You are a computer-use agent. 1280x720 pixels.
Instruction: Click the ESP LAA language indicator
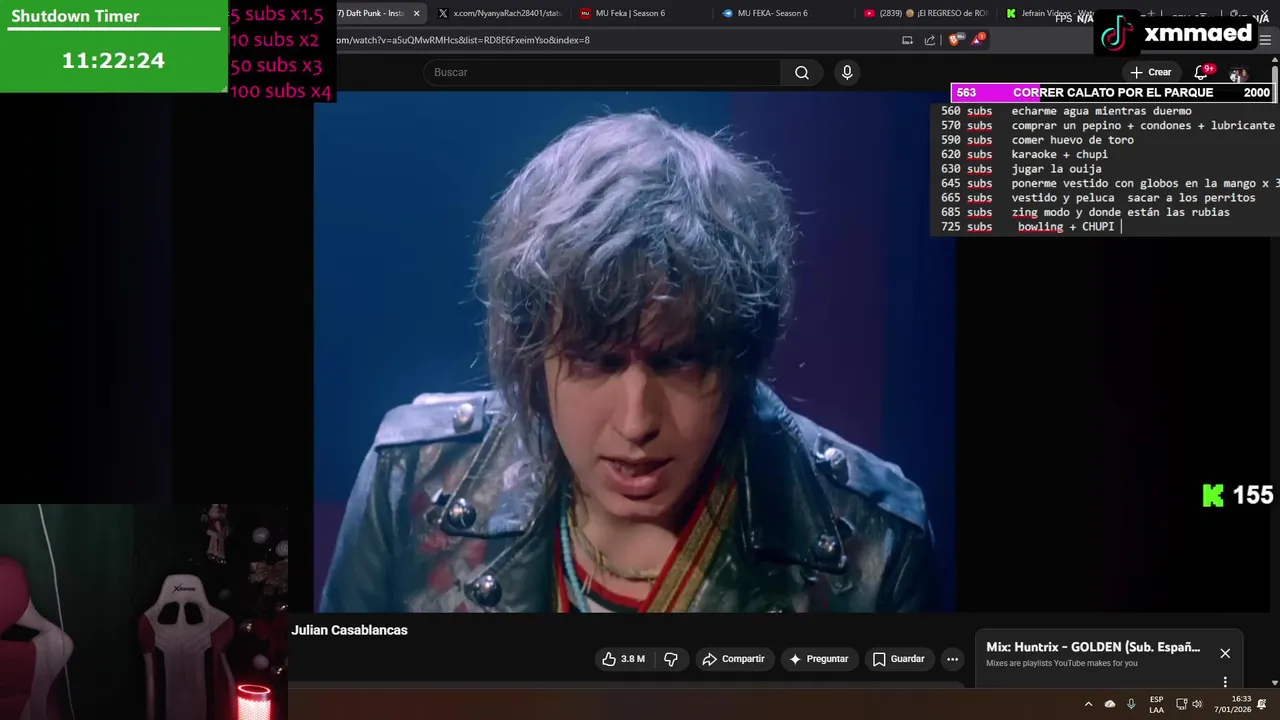(1156, 704)
